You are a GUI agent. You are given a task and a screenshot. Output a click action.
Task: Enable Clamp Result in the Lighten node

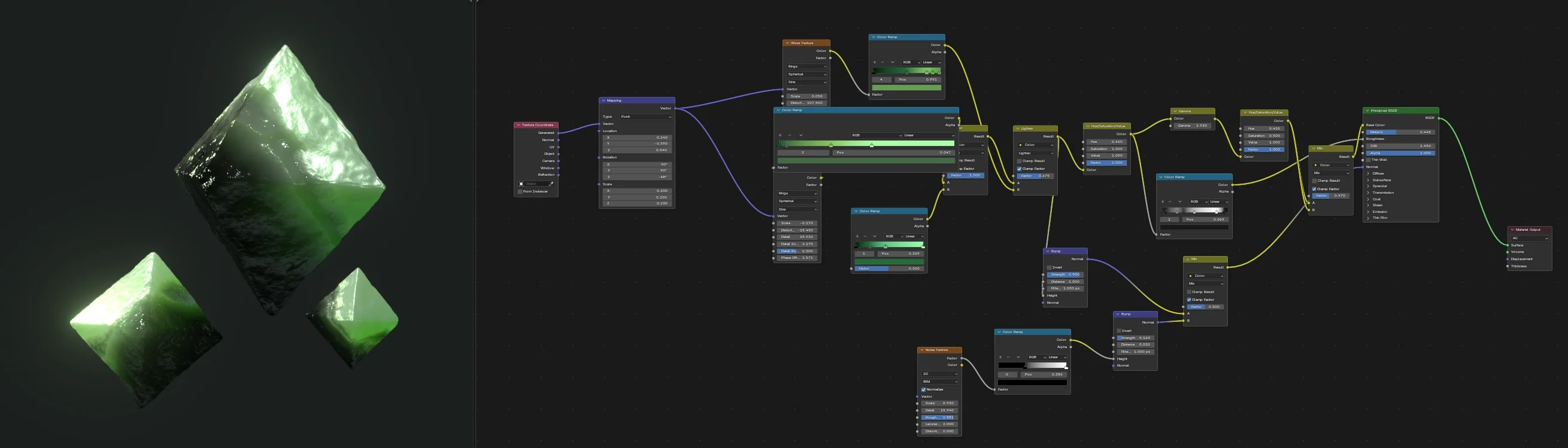1020,161
